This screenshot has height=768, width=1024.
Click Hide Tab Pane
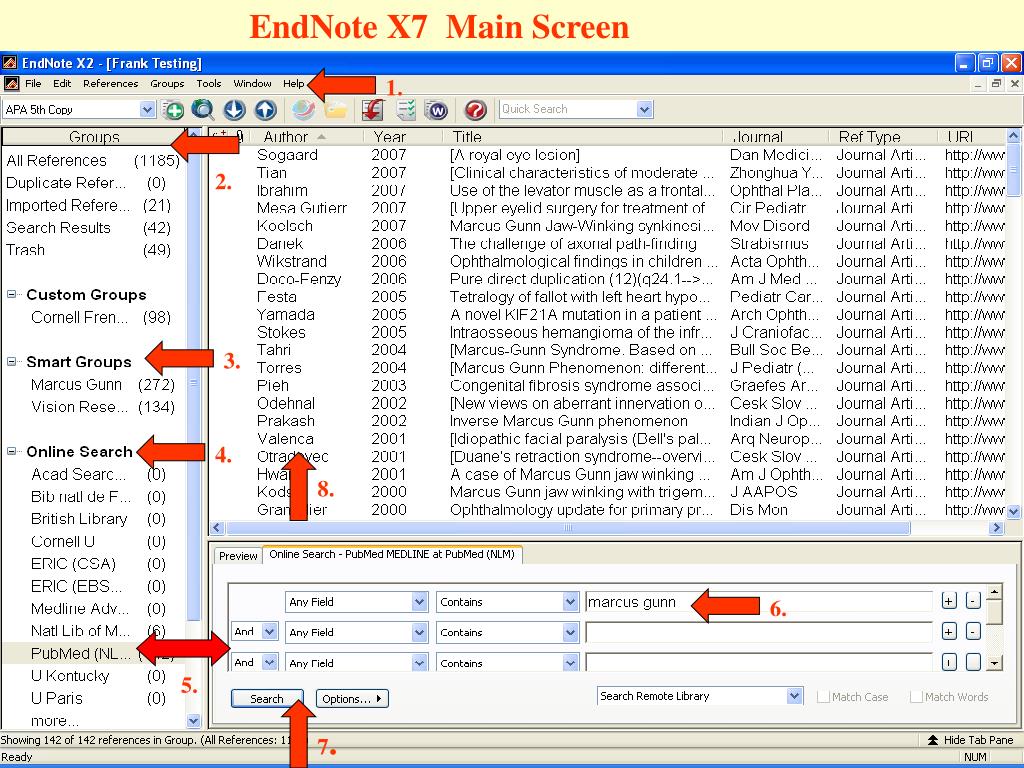click(970, 740)
